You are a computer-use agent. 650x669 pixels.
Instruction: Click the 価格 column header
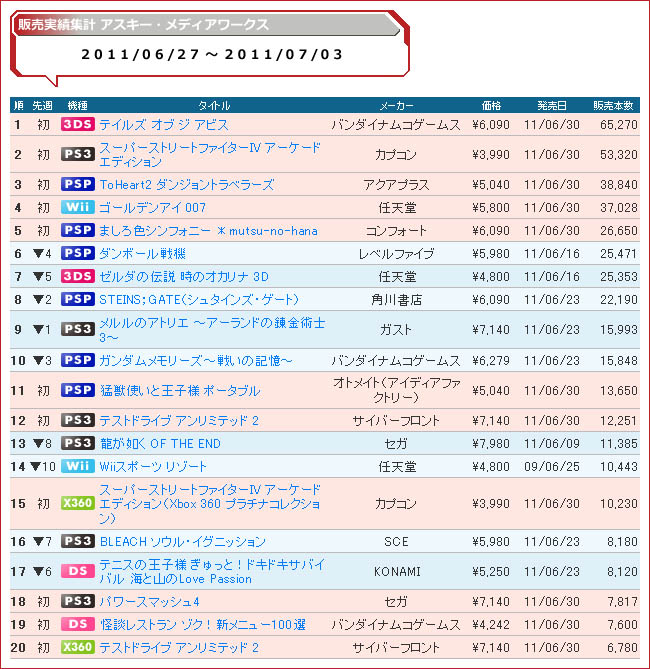[x=491, y=105]
